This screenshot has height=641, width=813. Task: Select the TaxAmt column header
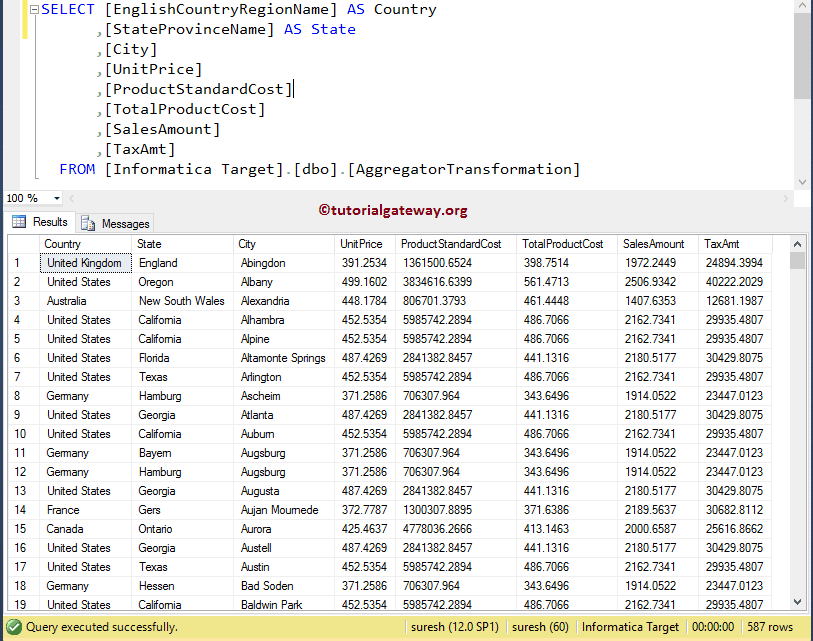click(721, 244)
